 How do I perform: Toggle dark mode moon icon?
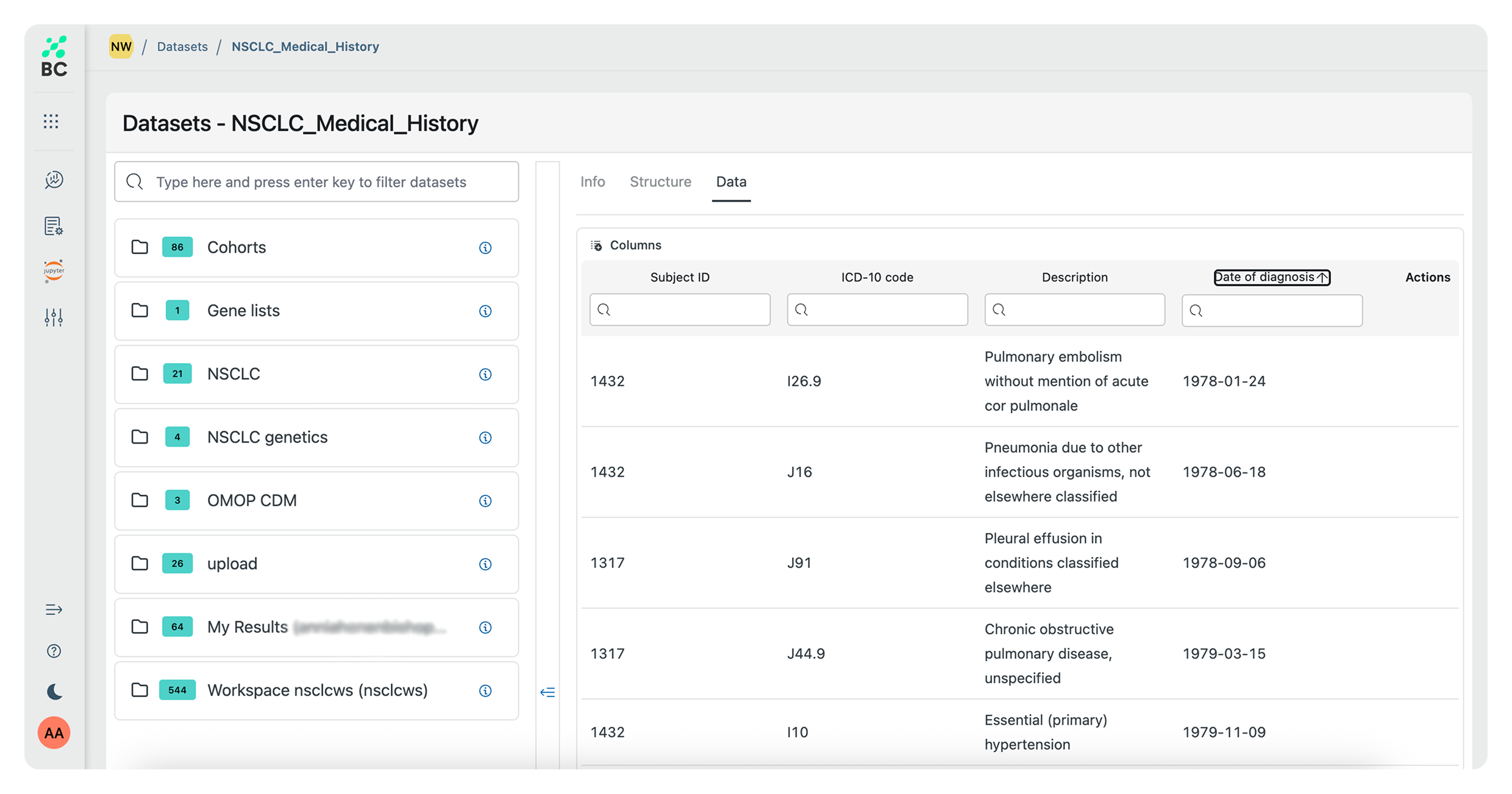point(54,692)
